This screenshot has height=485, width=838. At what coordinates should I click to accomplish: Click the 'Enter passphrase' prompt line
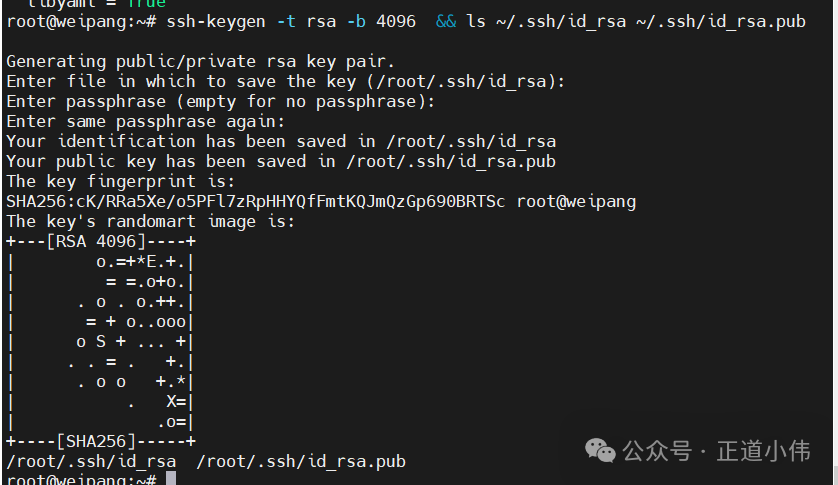coord(221,102)
